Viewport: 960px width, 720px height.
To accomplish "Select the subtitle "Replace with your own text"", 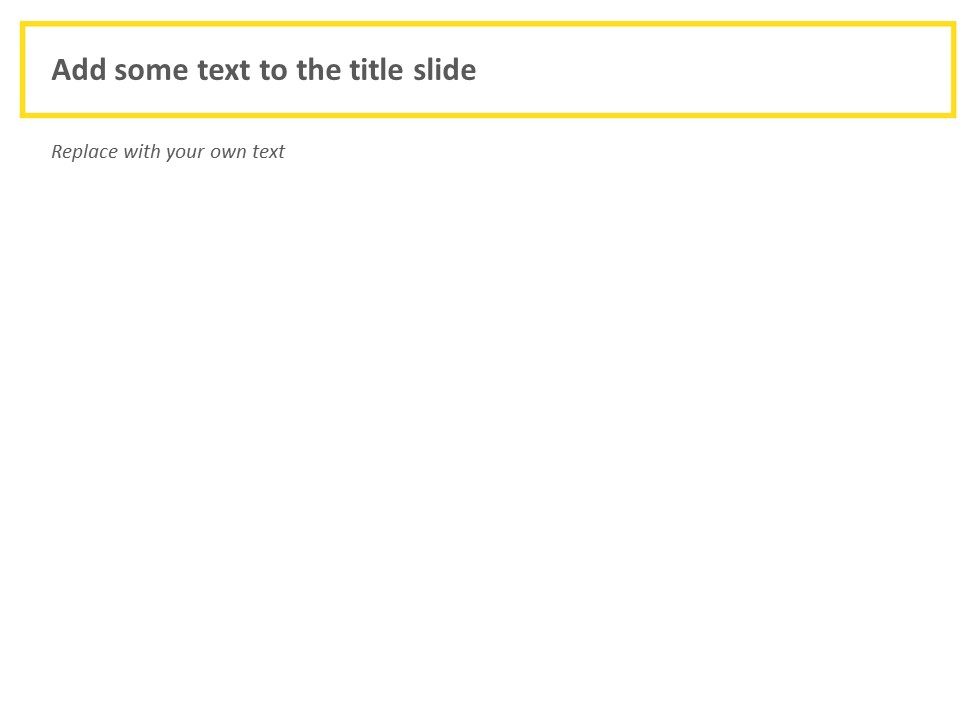I will click(x=168, y=152).
